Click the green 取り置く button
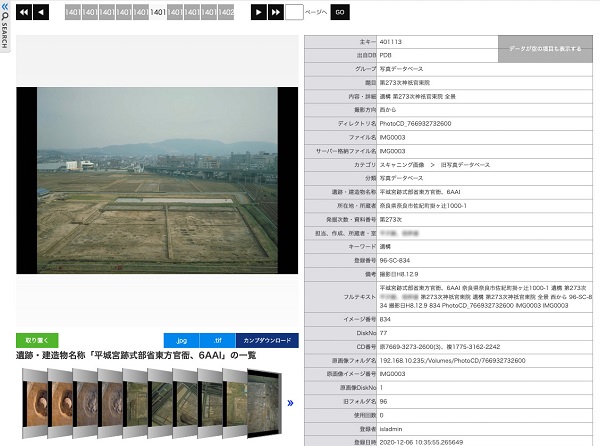The image size is (600, 446). tap(35, 341)
